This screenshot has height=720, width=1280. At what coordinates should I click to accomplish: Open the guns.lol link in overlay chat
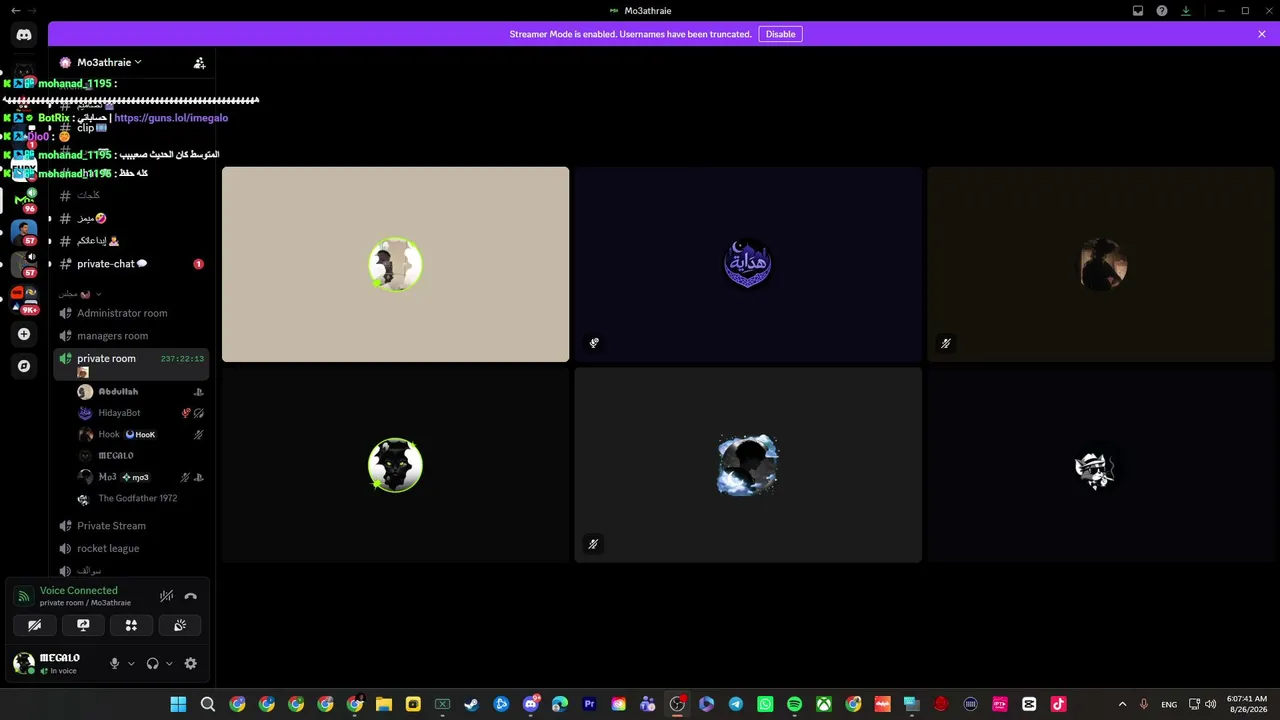pos(171,118)
